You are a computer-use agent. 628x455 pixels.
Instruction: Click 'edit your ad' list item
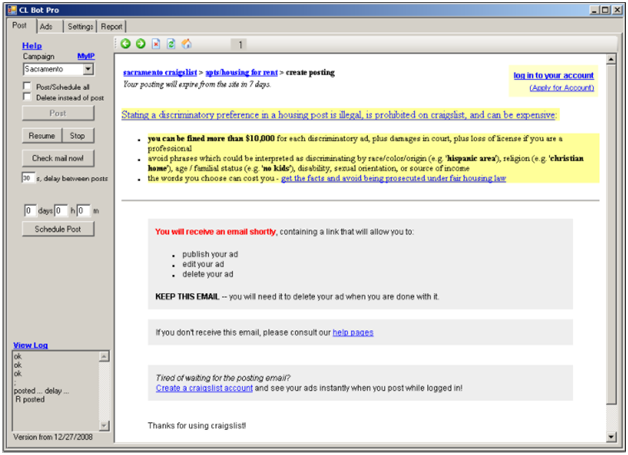[x=203, y=264]
